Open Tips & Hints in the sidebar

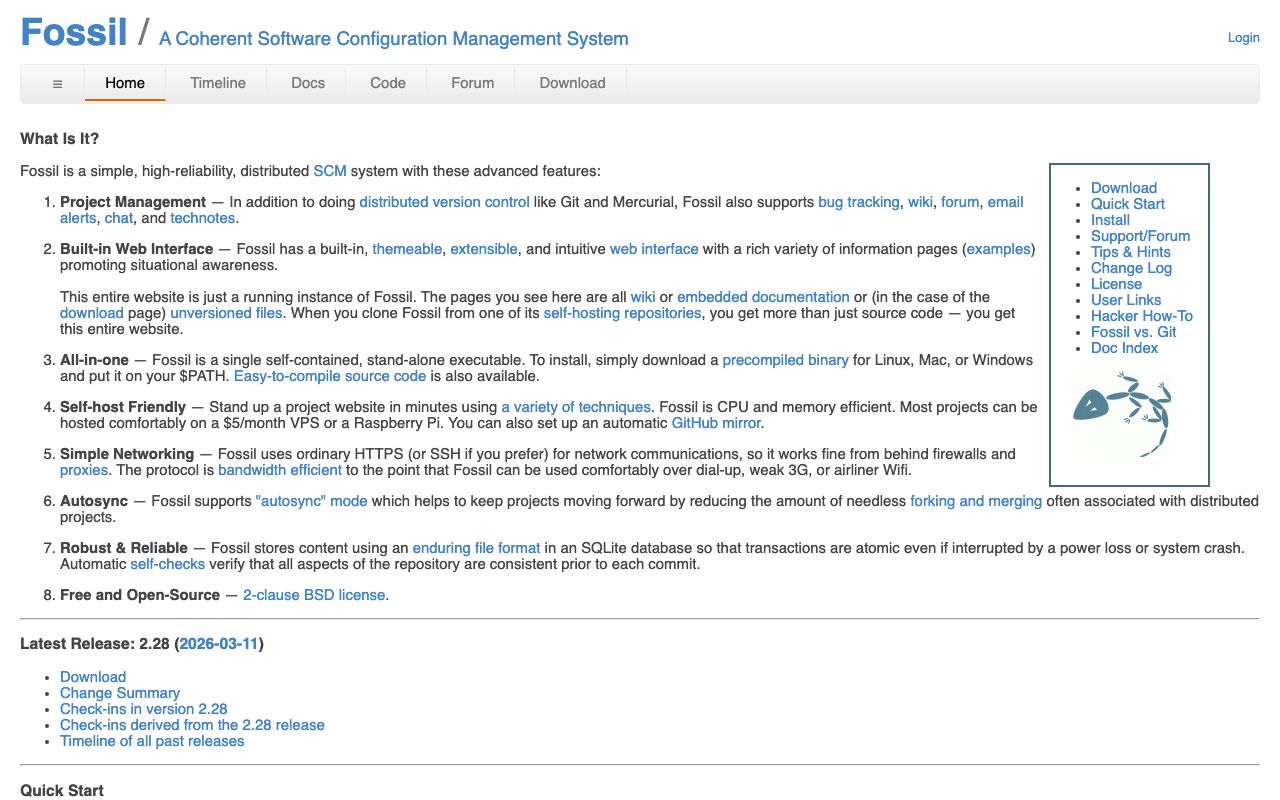[1131, 252]
